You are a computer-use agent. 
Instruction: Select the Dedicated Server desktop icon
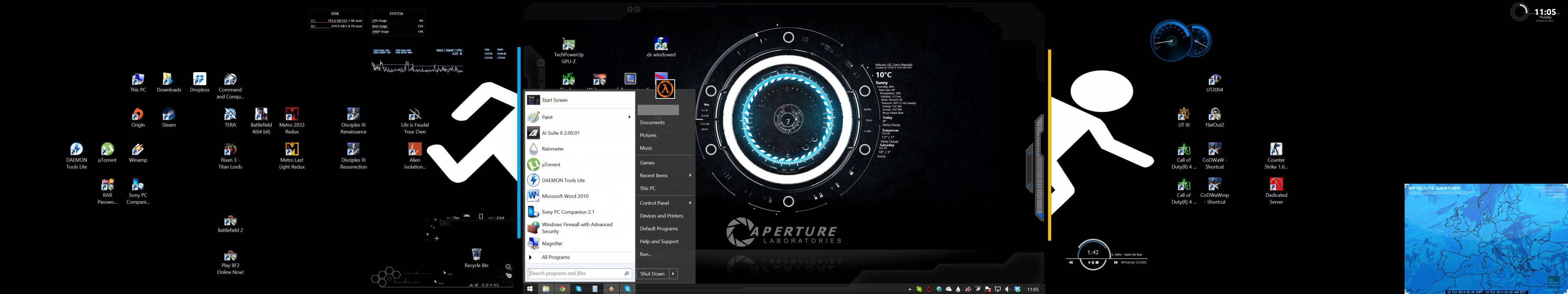point(1276,191)
